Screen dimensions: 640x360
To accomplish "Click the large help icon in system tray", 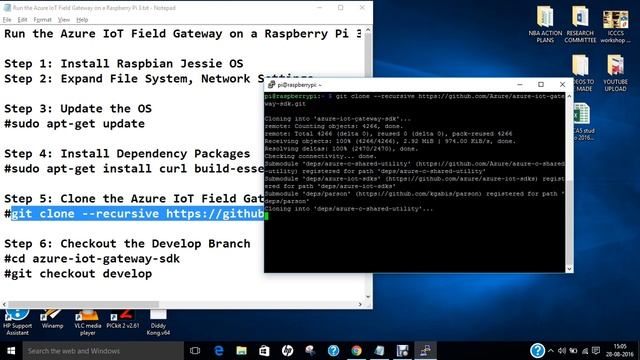I will pos(537,350).
